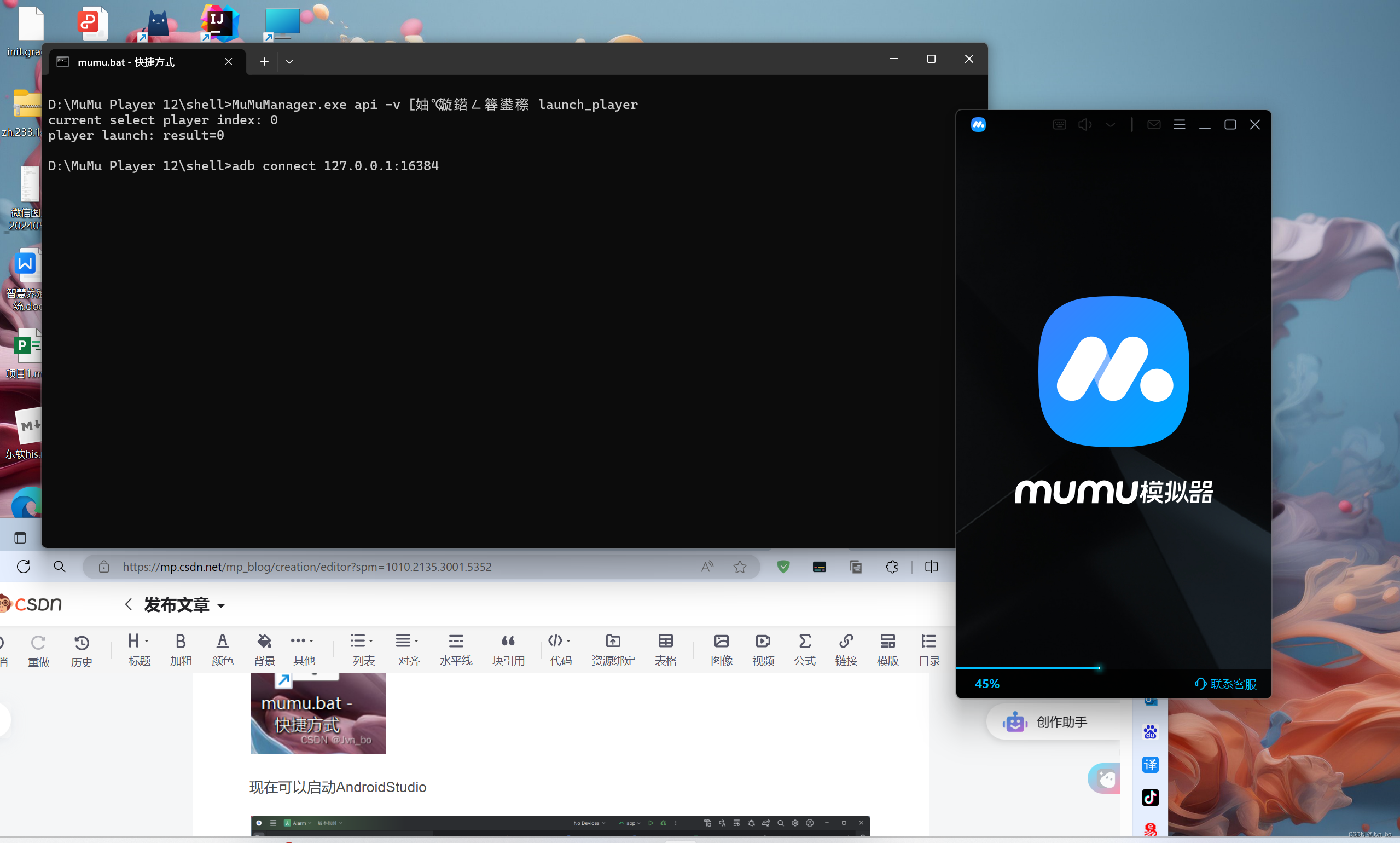Insert a horizontal rule divider
The height and width of the screenshot is (843, 1400).
click(456, 649)
